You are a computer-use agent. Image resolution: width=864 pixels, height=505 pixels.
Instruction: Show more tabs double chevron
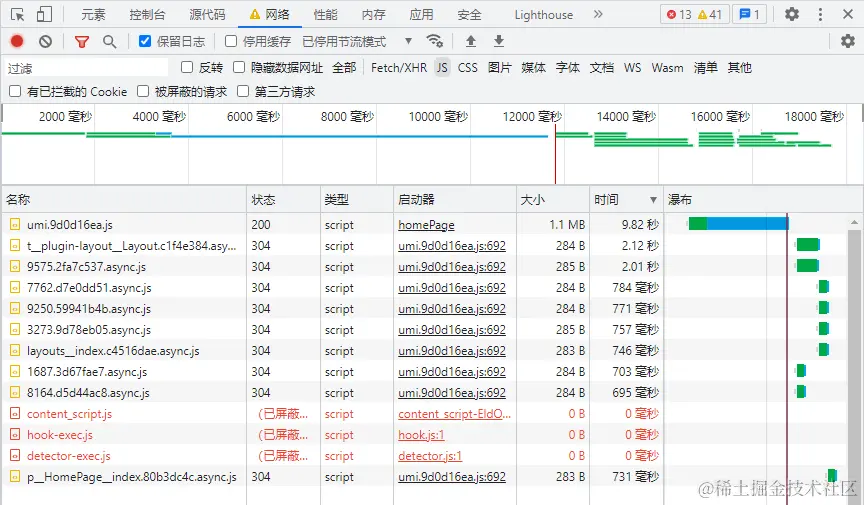click(x=598, y=14)
